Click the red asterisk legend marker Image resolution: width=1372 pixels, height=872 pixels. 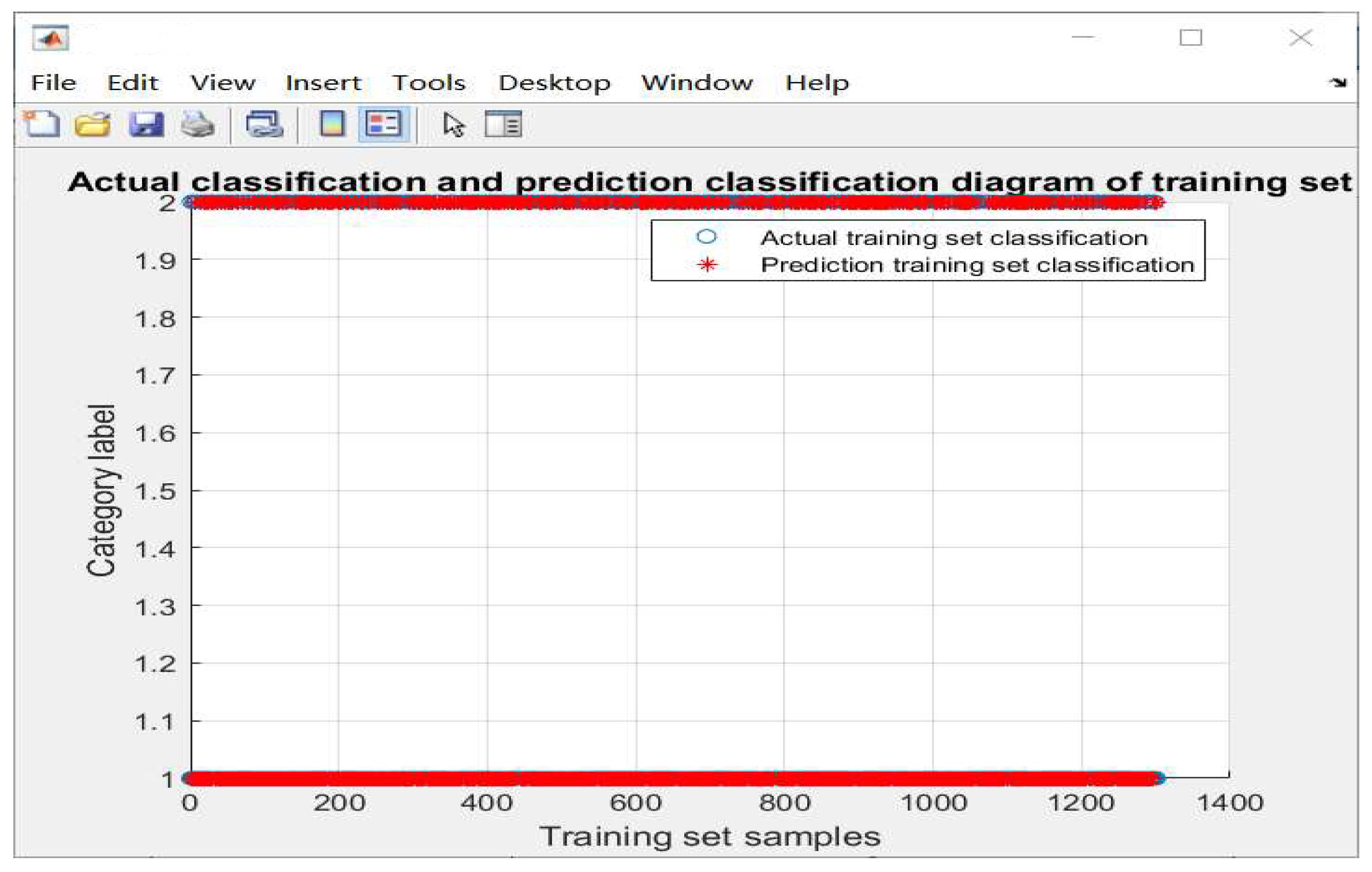tap(707, 264)
